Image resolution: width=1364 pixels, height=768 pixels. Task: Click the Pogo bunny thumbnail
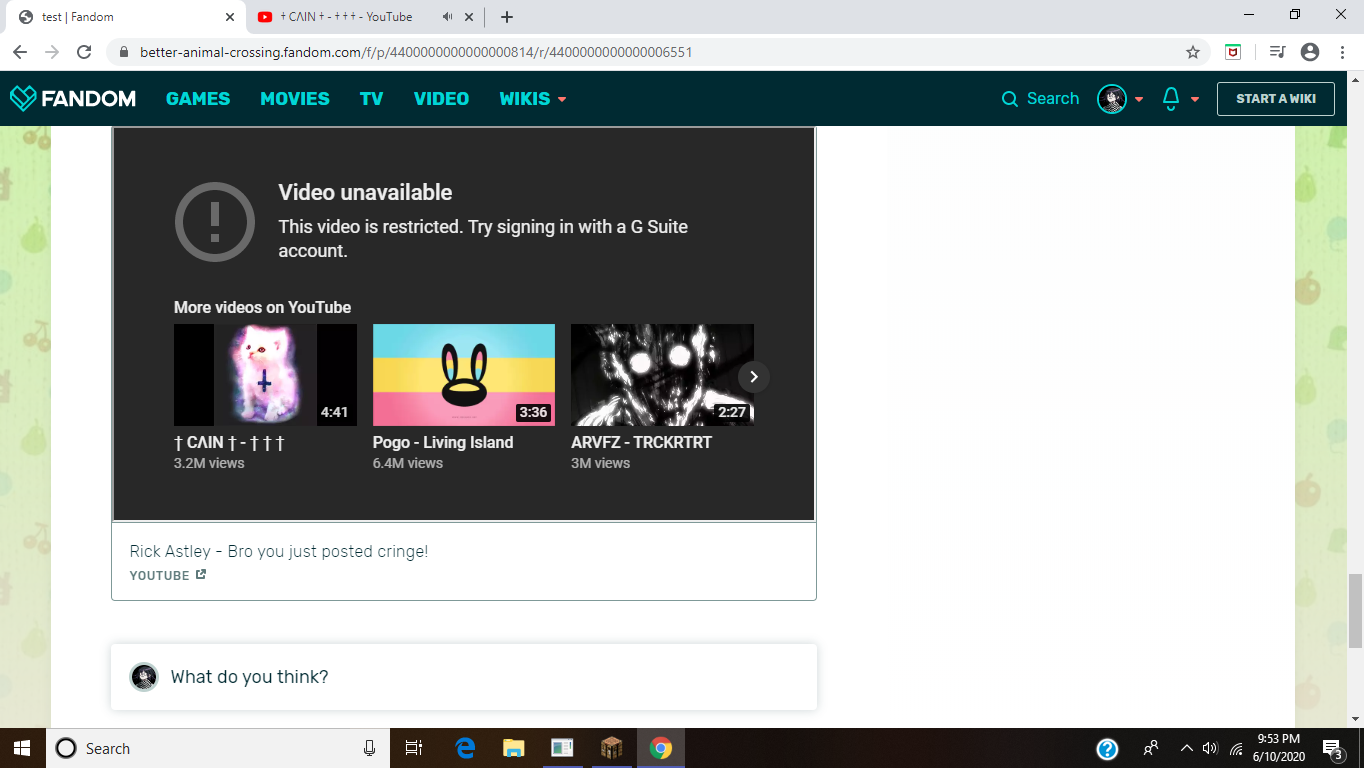coord(464,375)
